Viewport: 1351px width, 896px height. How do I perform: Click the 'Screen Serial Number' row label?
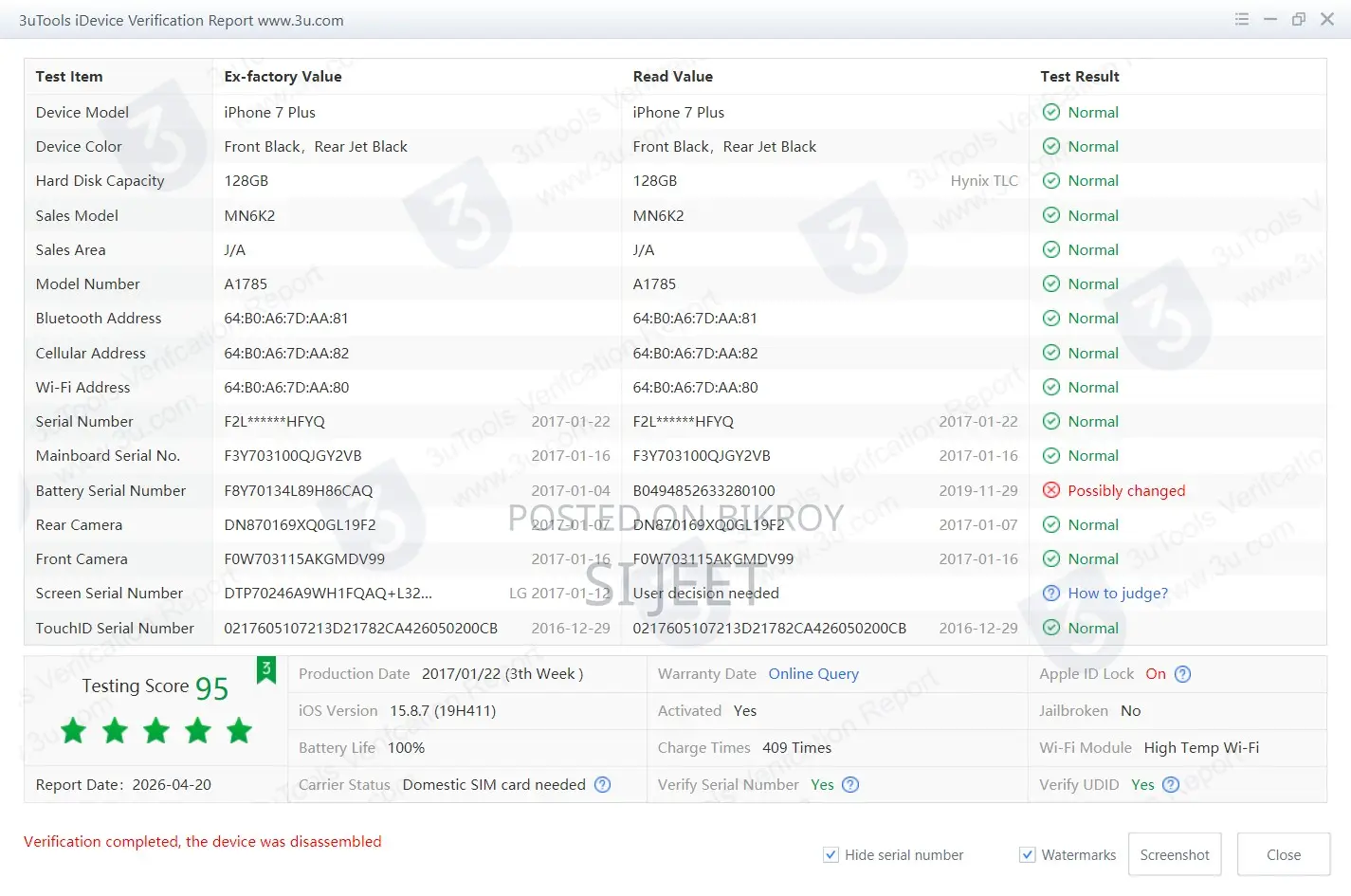click(109, 594)
